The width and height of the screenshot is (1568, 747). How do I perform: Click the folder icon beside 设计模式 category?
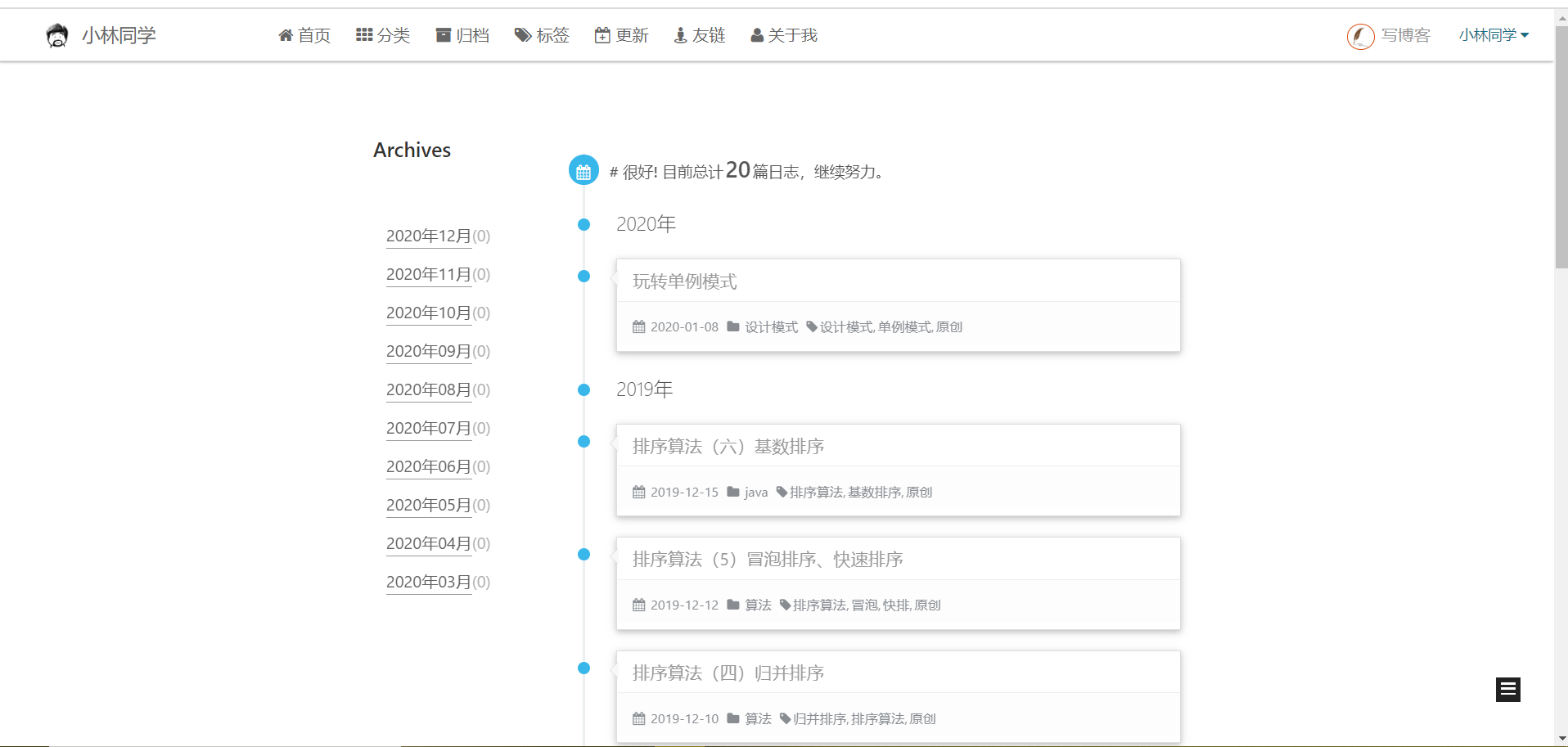point(733,326)
